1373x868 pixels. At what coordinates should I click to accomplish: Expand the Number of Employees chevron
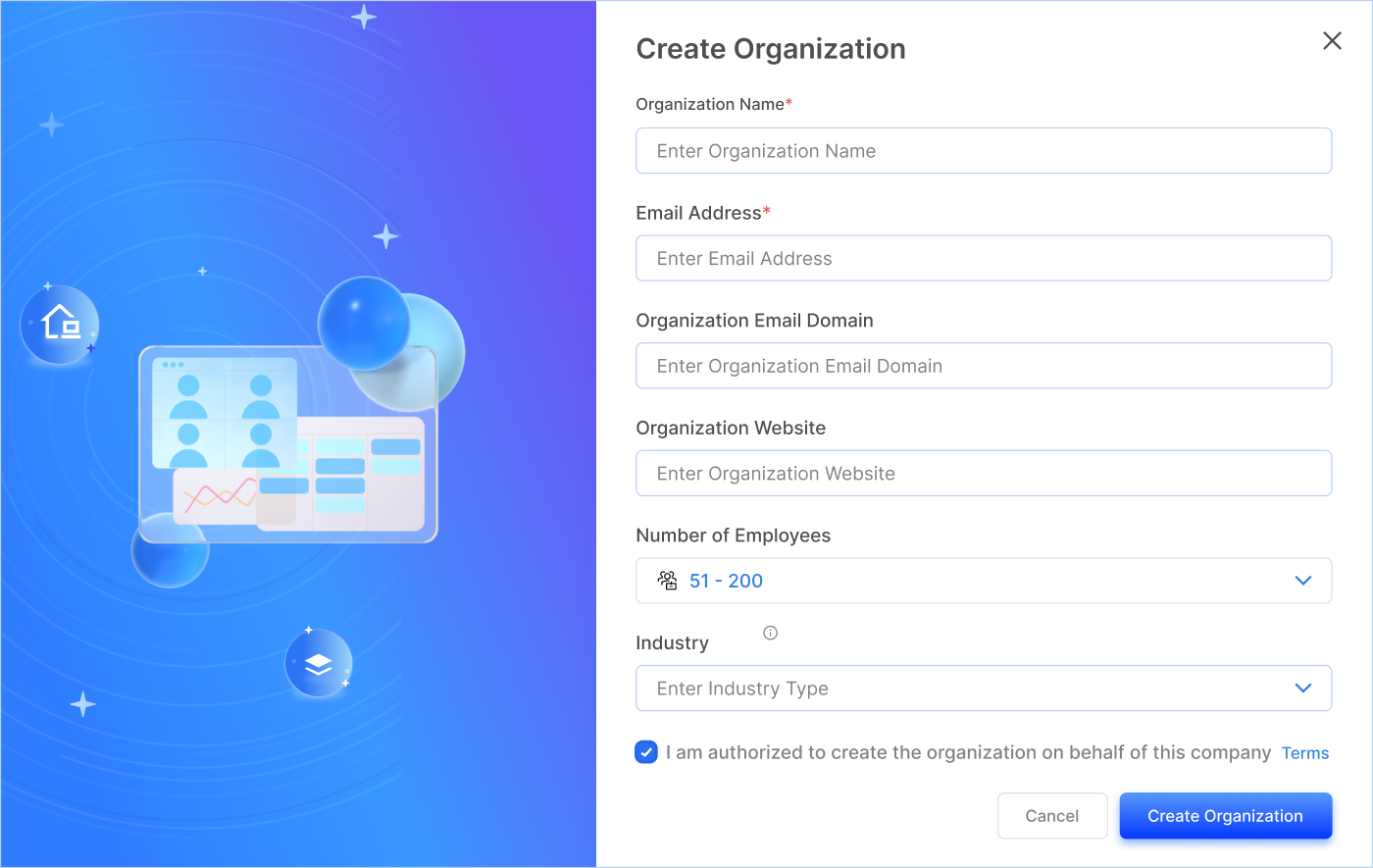pyautogui.click(x=1302, y=581)
